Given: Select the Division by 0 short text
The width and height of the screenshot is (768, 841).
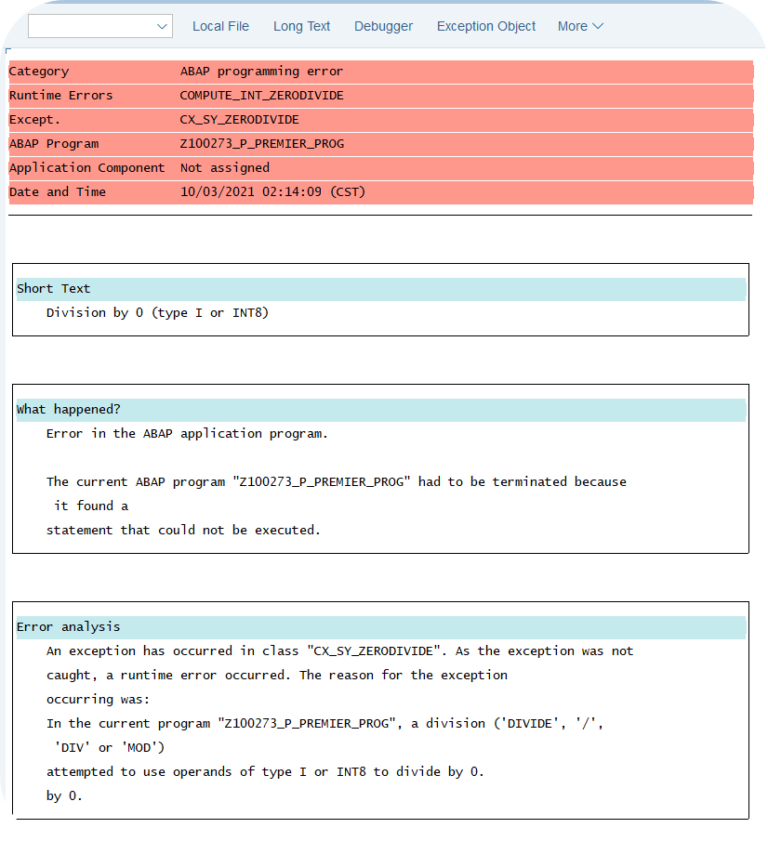Looking at the screenshot, I should [x=155, y=312].
